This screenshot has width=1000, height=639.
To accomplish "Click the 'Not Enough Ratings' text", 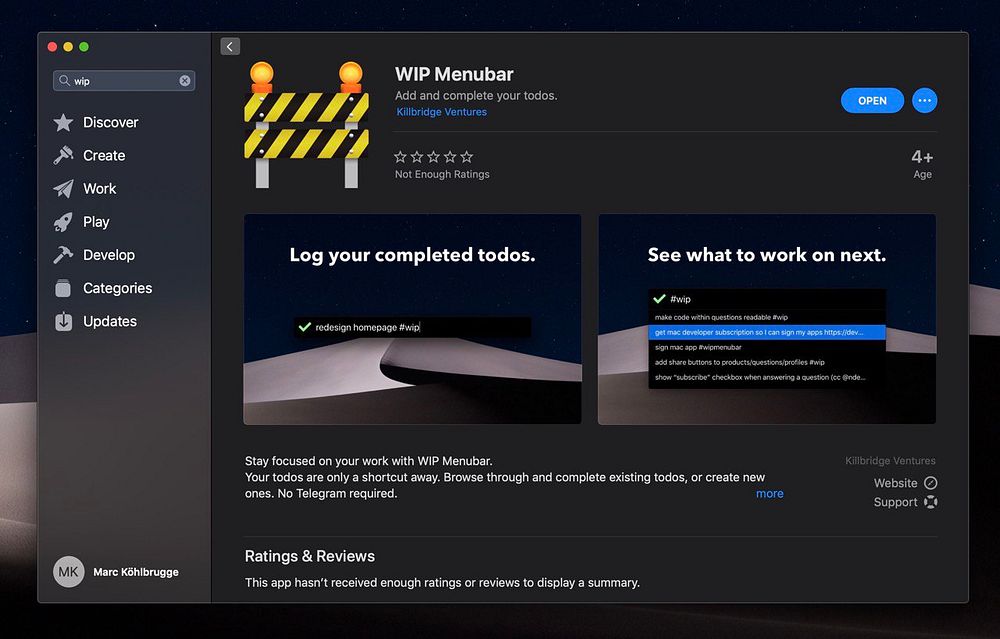I will coord(442,174).
